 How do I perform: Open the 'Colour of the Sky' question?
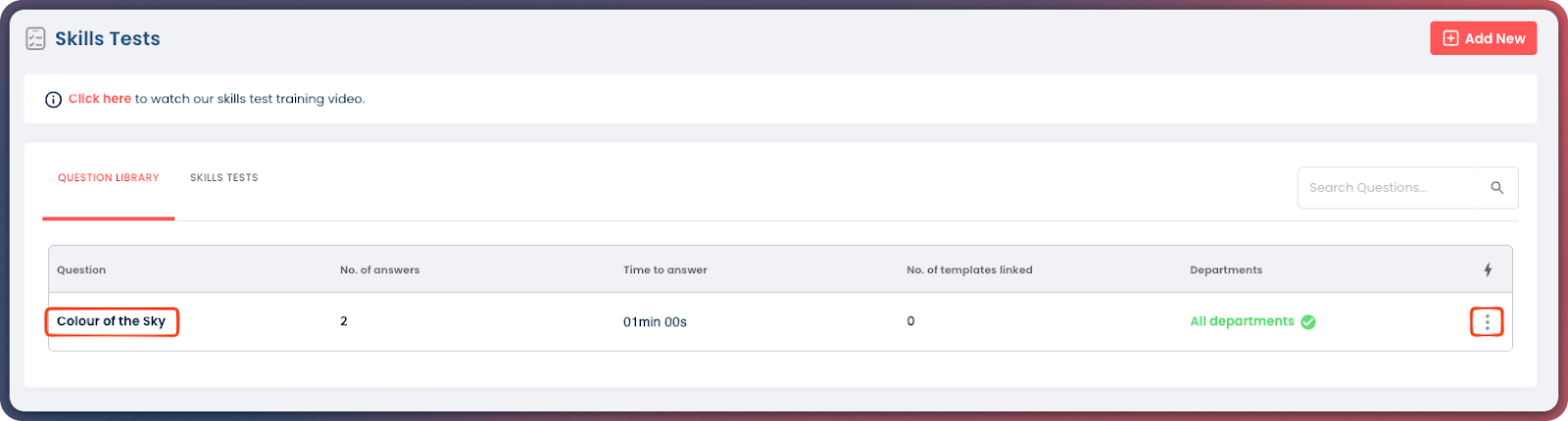point(111,321)
